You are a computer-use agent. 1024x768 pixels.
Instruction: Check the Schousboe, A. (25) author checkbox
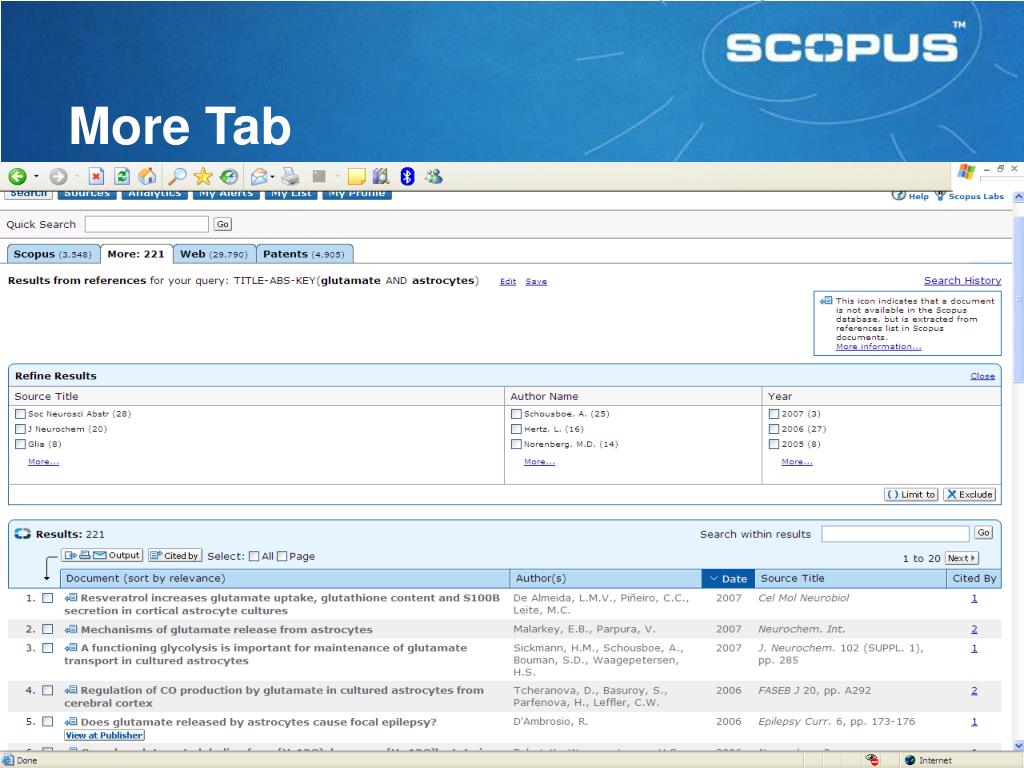coord(517,414)
